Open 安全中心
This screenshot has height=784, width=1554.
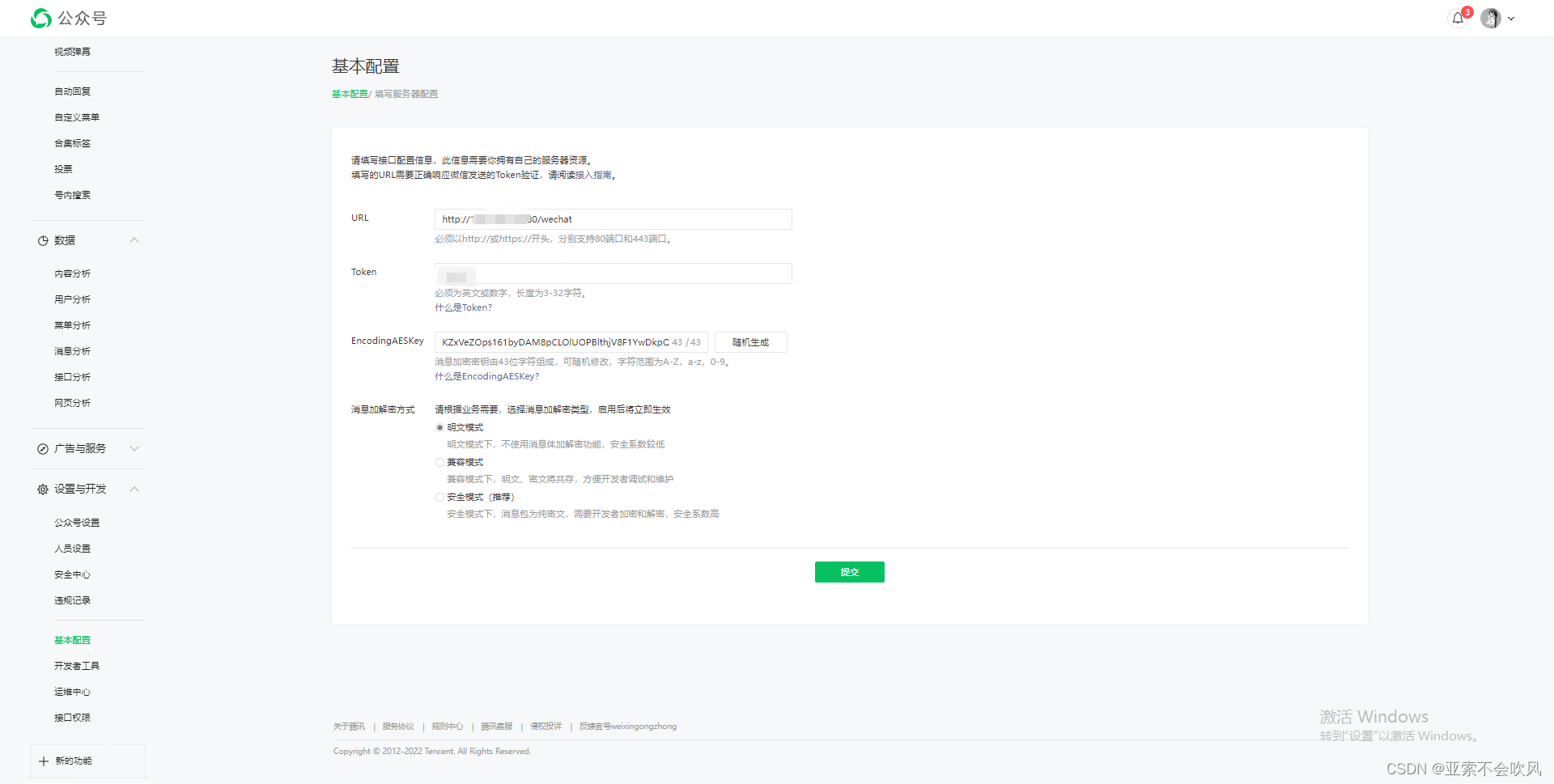[x=72, y=574]
